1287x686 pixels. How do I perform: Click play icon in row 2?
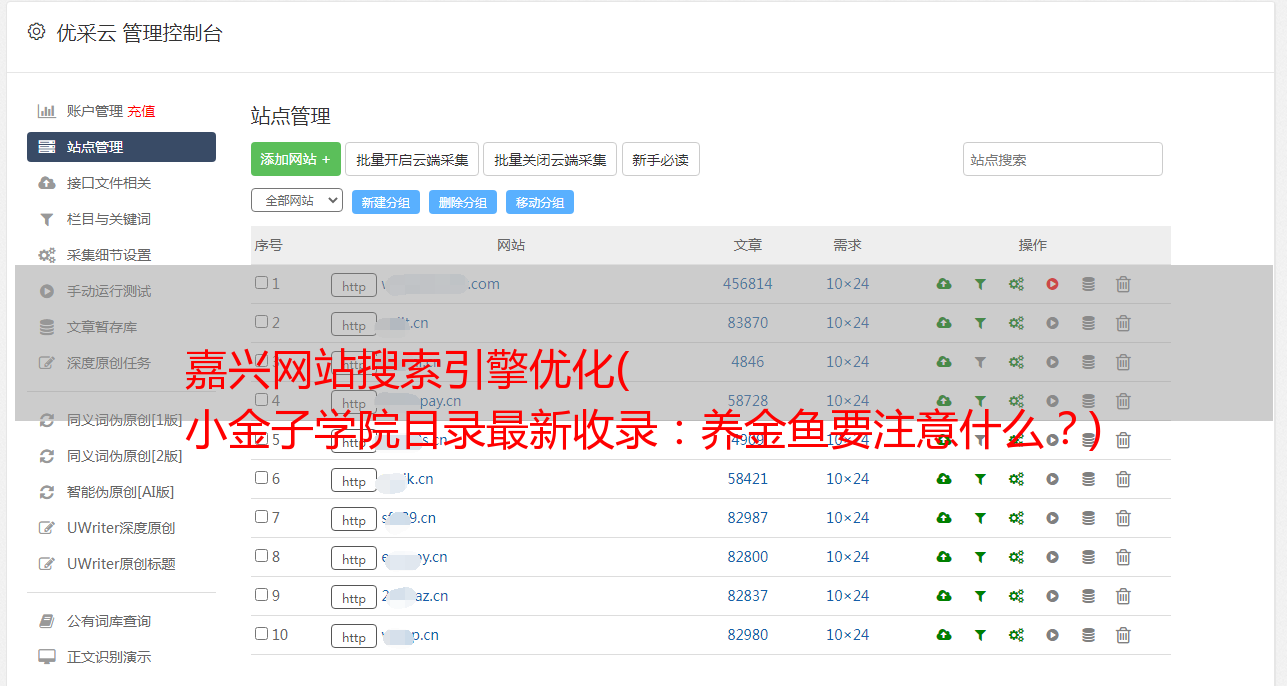click(x=1052, y=323)
